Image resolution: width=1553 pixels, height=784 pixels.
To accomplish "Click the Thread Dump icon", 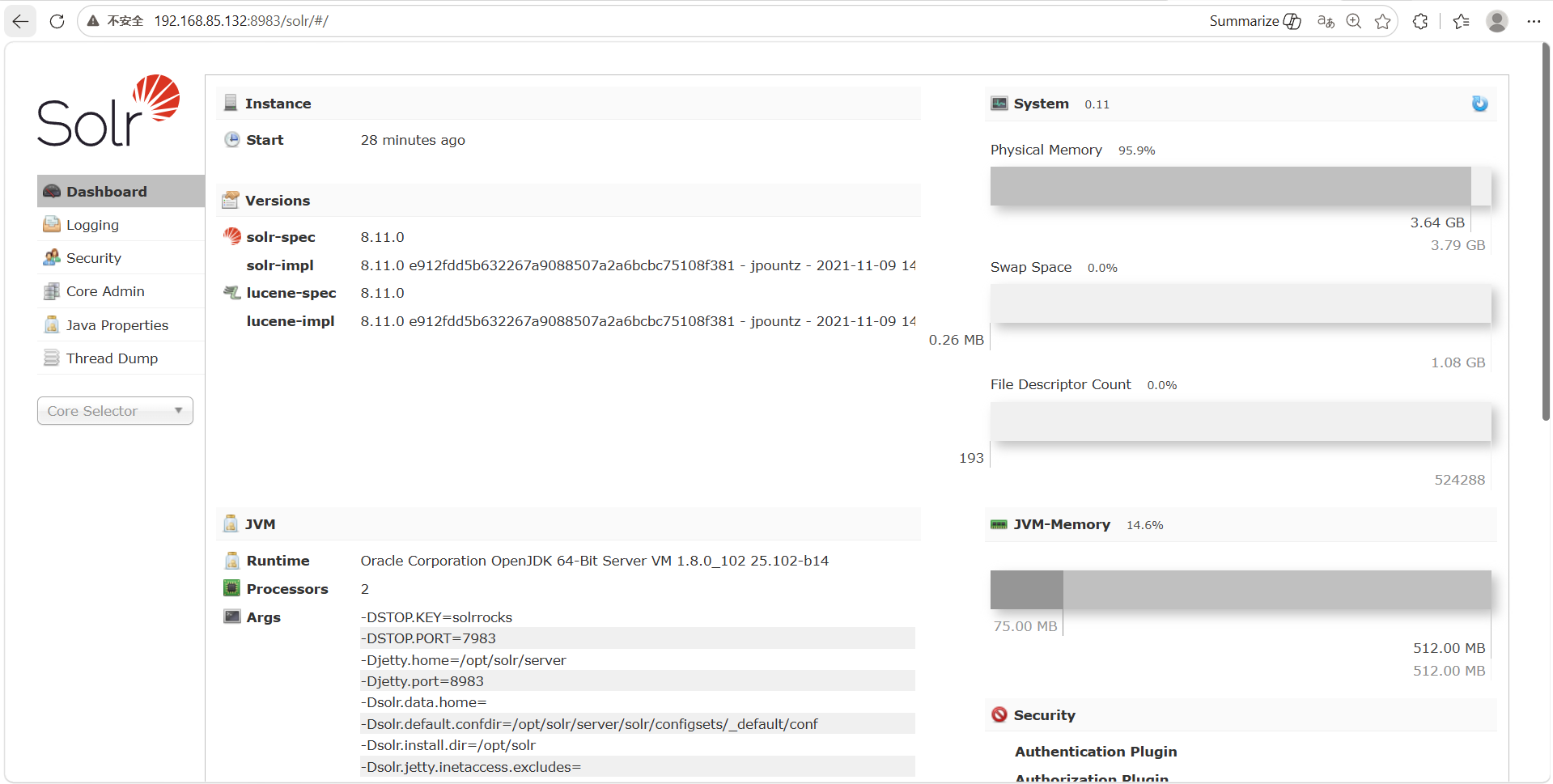I will tap(52, 358).
